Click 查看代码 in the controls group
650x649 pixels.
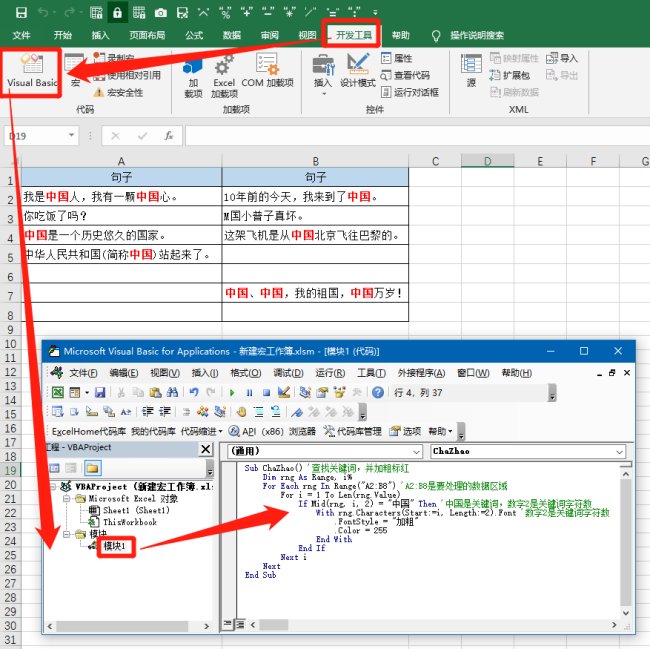405,75
